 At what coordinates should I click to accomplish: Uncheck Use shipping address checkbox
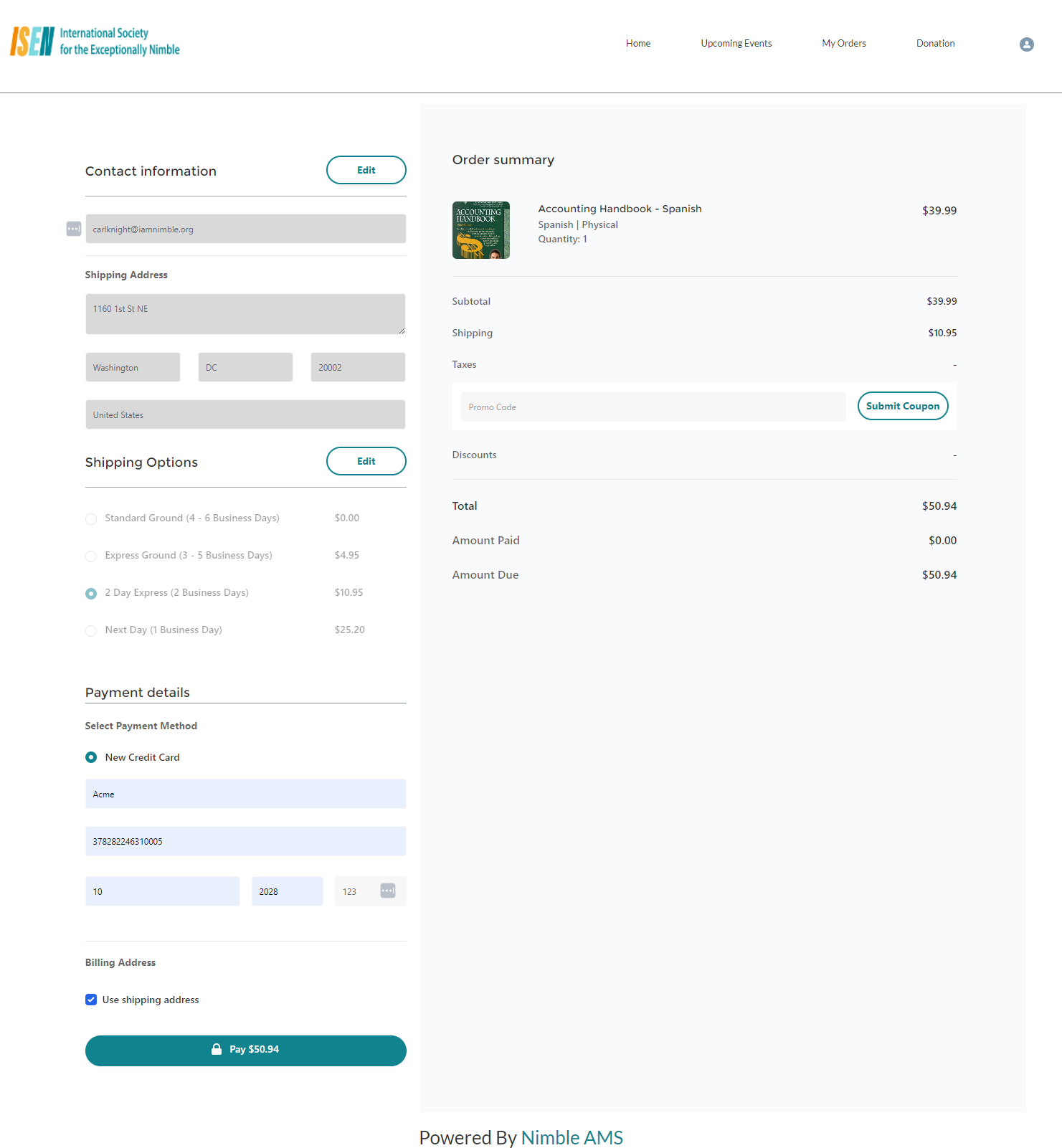coord(91,1000)
